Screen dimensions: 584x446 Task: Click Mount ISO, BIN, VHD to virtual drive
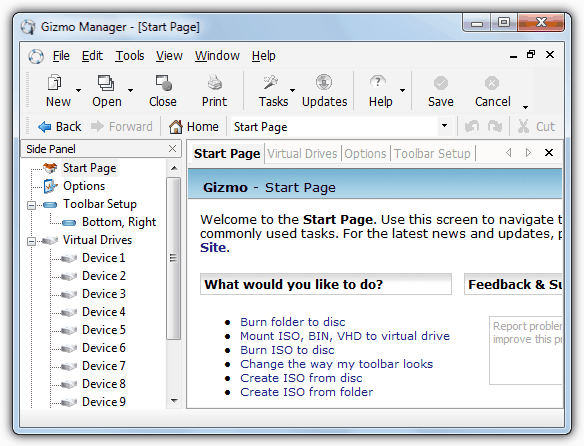point(345,336)
